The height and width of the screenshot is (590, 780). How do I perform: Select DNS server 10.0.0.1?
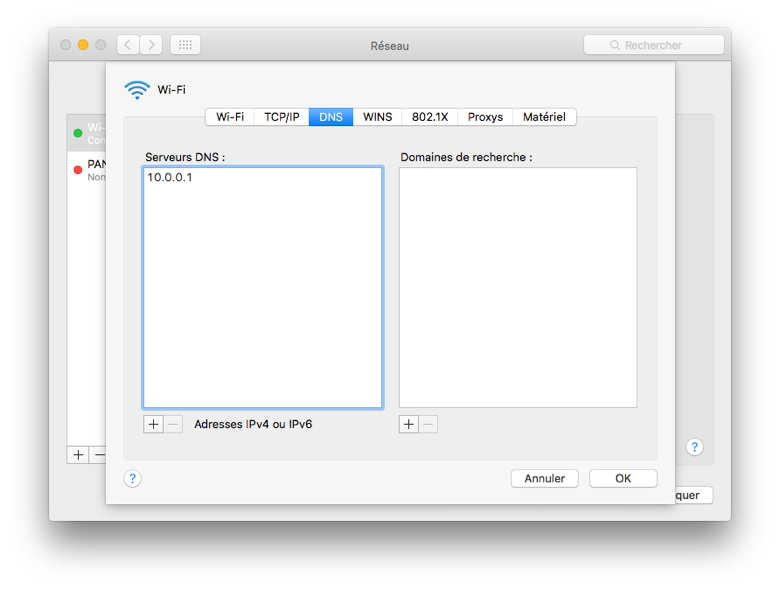[263, 178]
